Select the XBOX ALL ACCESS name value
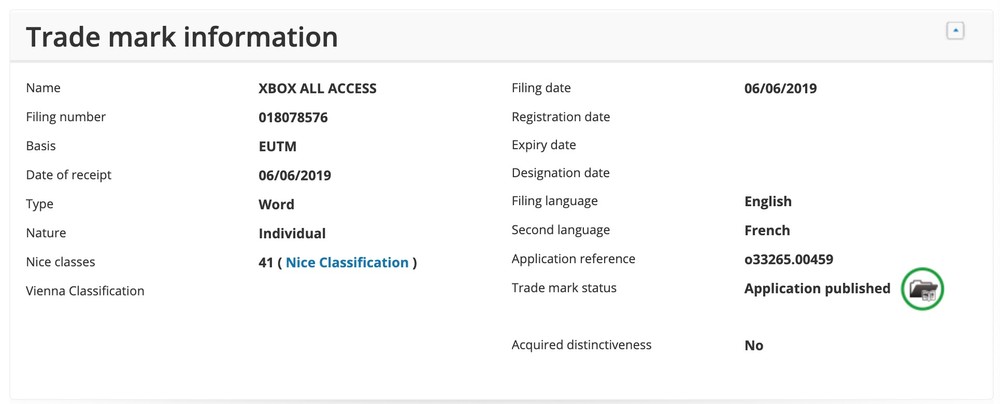This screenshot has height=404, width=1000. [317, 89]
